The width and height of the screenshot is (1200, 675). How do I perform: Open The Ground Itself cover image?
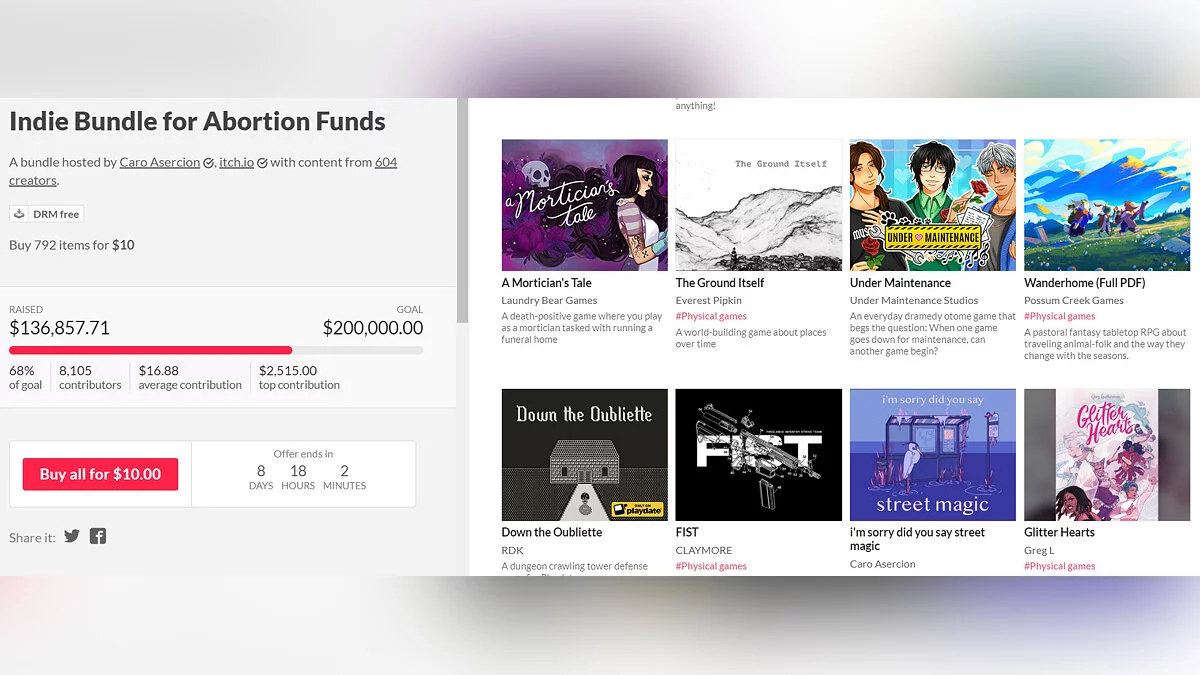[759, 205]
